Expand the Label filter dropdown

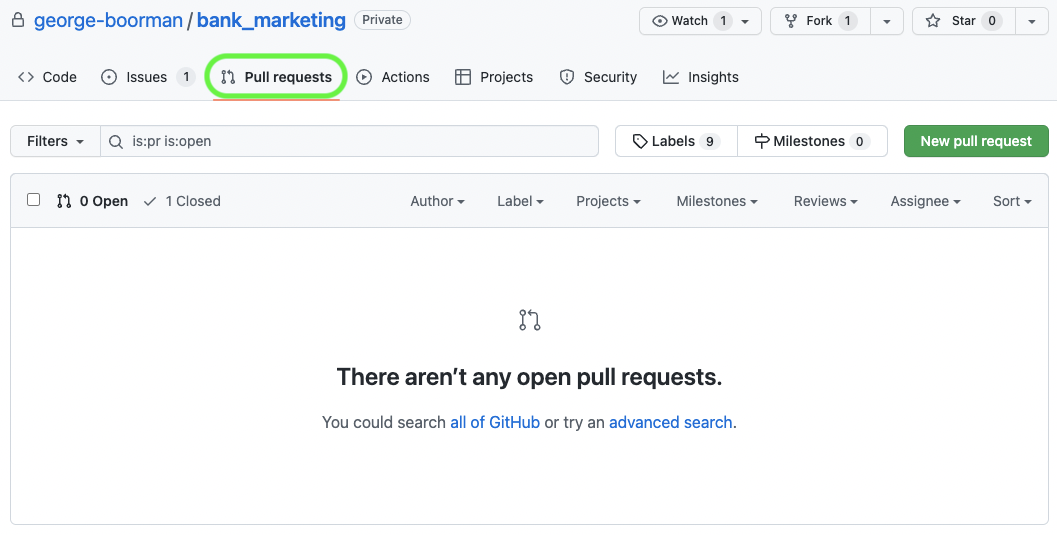tap(520, 201)
